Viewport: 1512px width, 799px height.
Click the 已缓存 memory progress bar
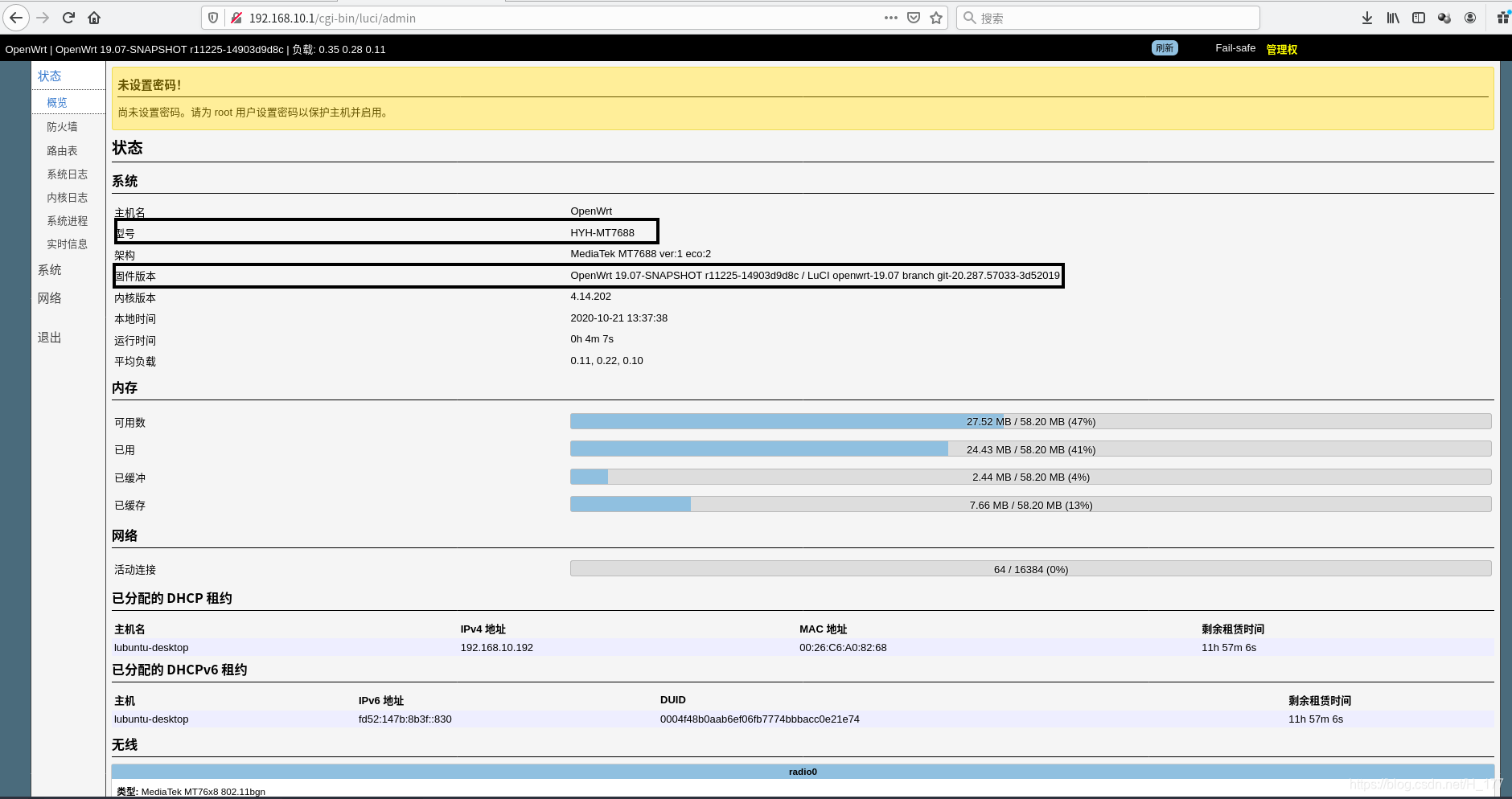(x=1030, y=505)
